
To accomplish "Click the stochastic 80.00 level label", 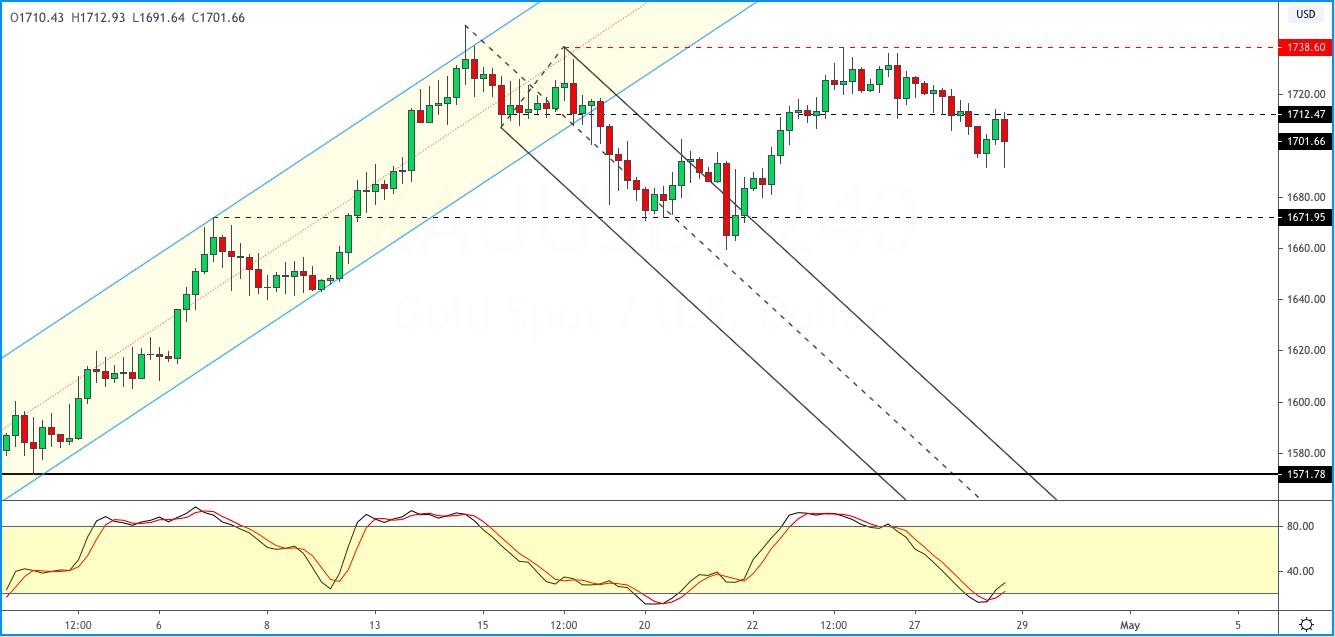I will coord(1299,526).
